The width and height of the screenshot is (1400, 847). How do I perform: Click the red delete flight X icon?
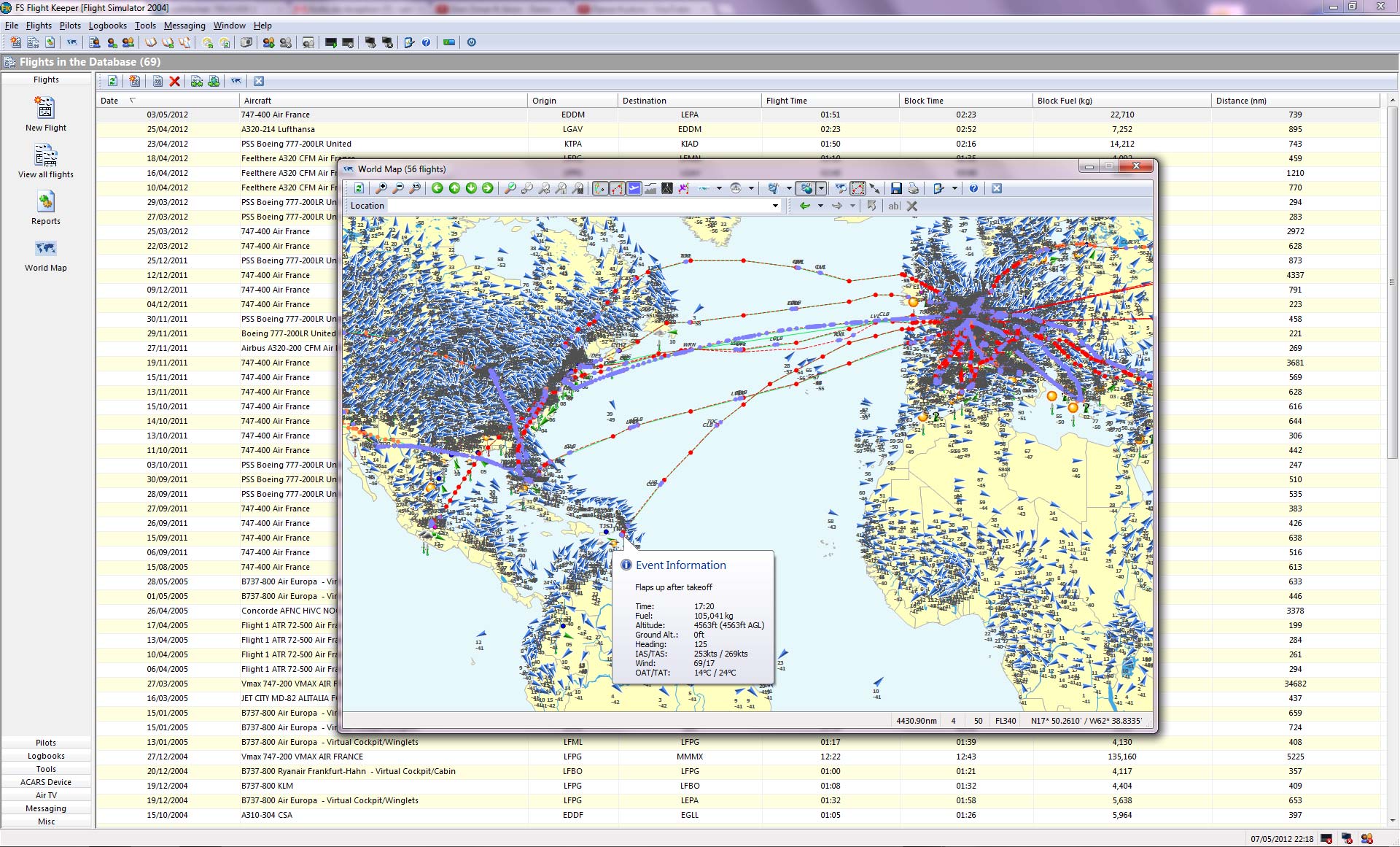coord(174,81)
